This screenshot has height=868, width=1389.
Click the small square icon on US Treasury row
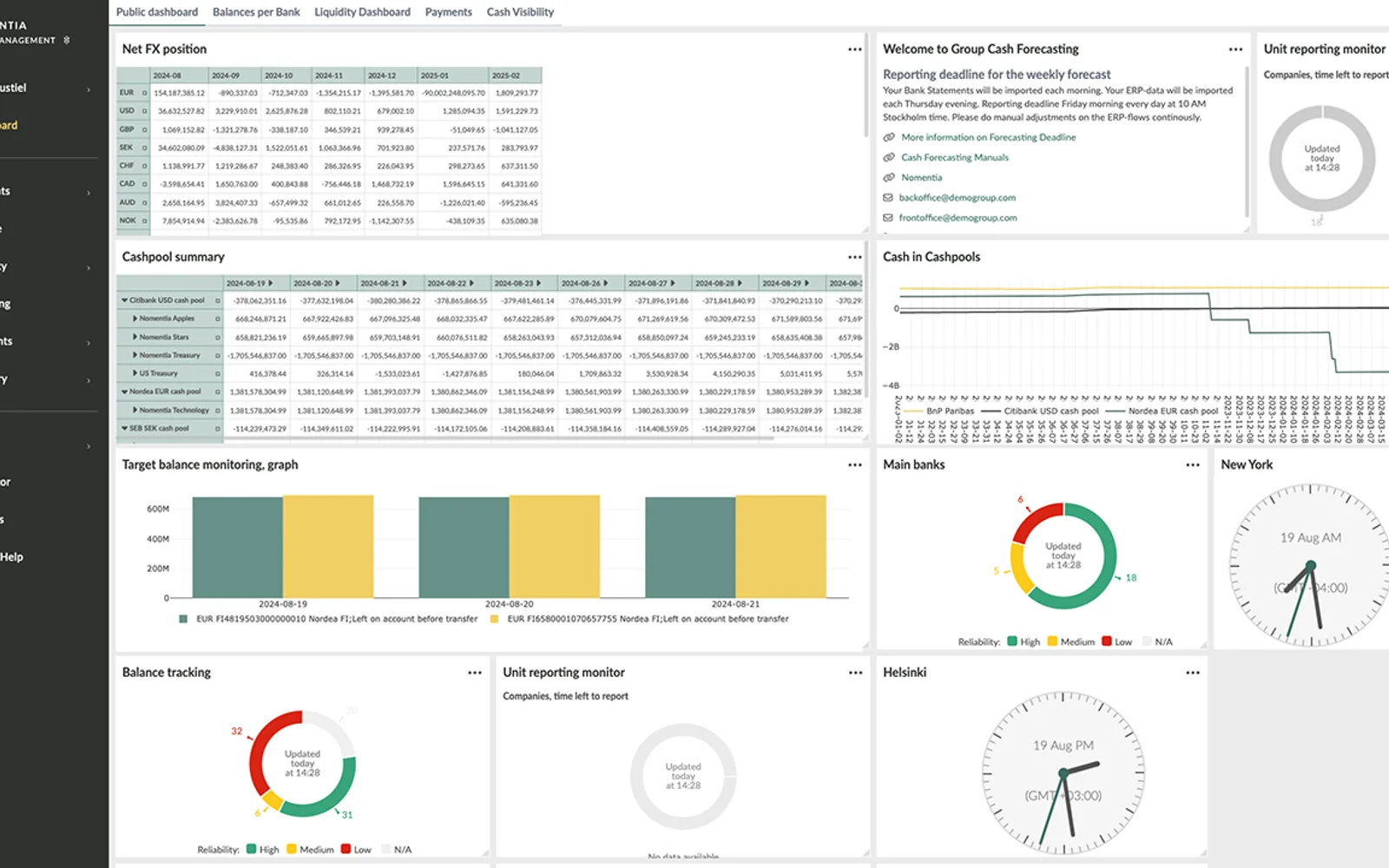[x=217, y=373]
